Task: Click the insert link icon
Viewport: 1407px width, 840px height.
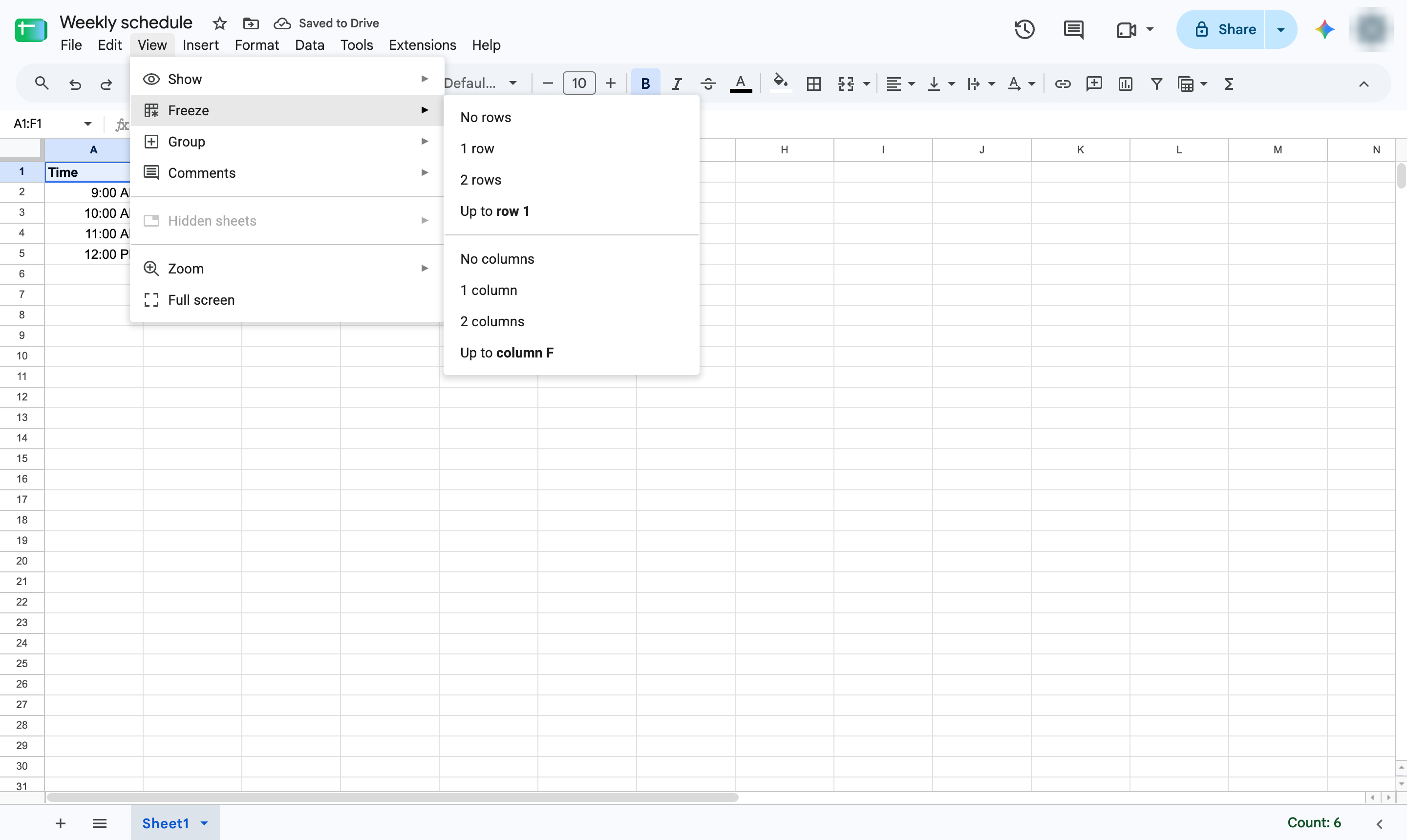Action: [1063, 84]
